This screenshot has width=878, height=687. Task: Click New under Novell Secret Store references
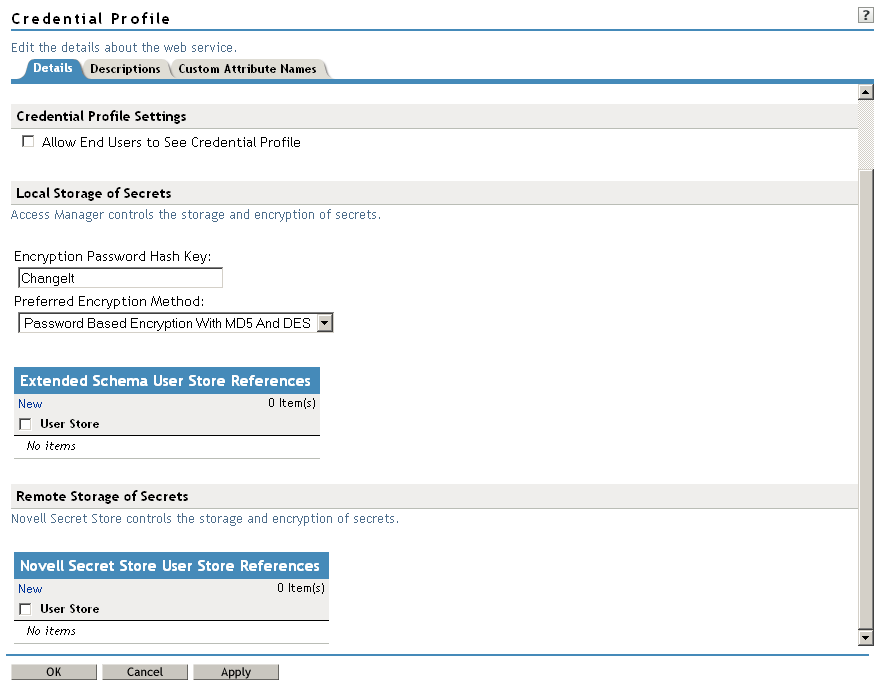[29, 588]
